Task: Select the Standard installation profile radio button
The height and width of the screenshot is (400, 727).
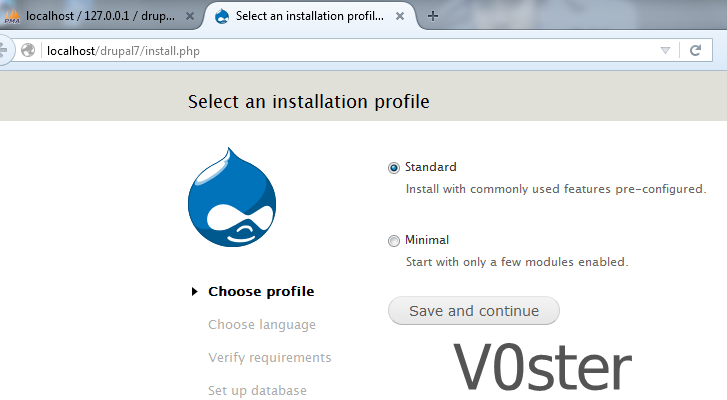Action: [x=394, y=168]
